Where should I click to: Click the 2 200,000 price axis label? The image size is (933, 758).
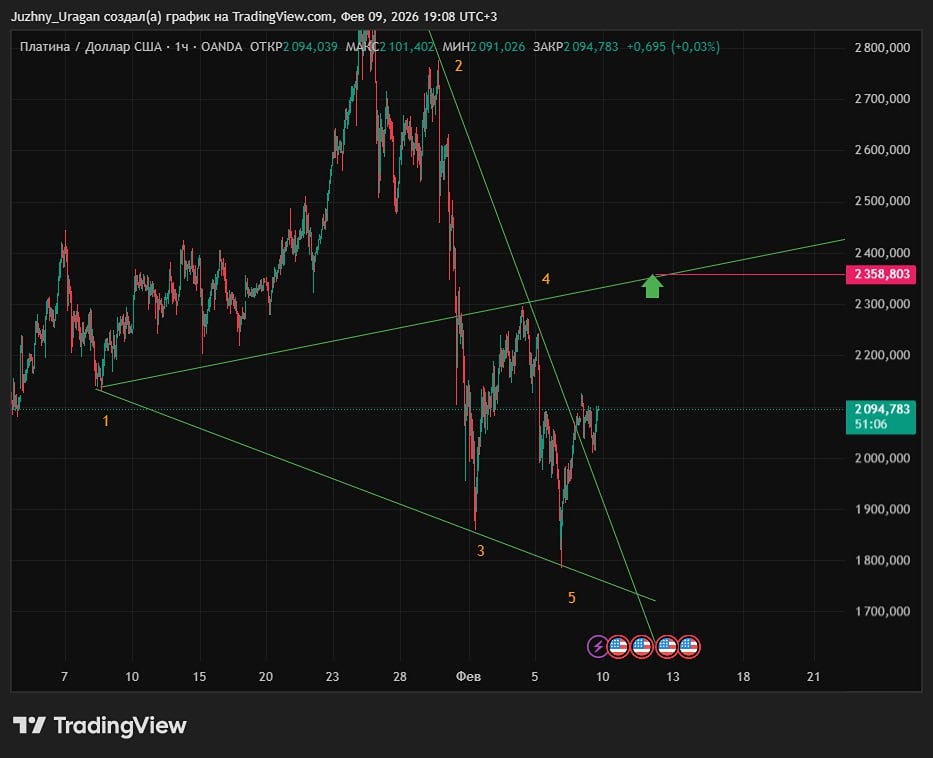tap(882, 355)
